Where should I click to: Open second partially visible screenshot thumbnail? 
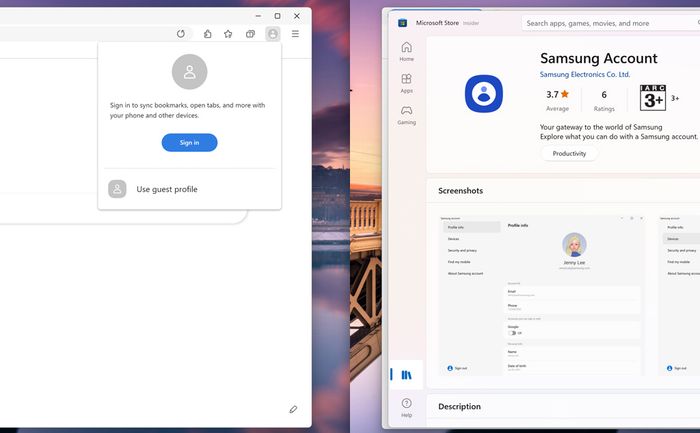(679, 295)
